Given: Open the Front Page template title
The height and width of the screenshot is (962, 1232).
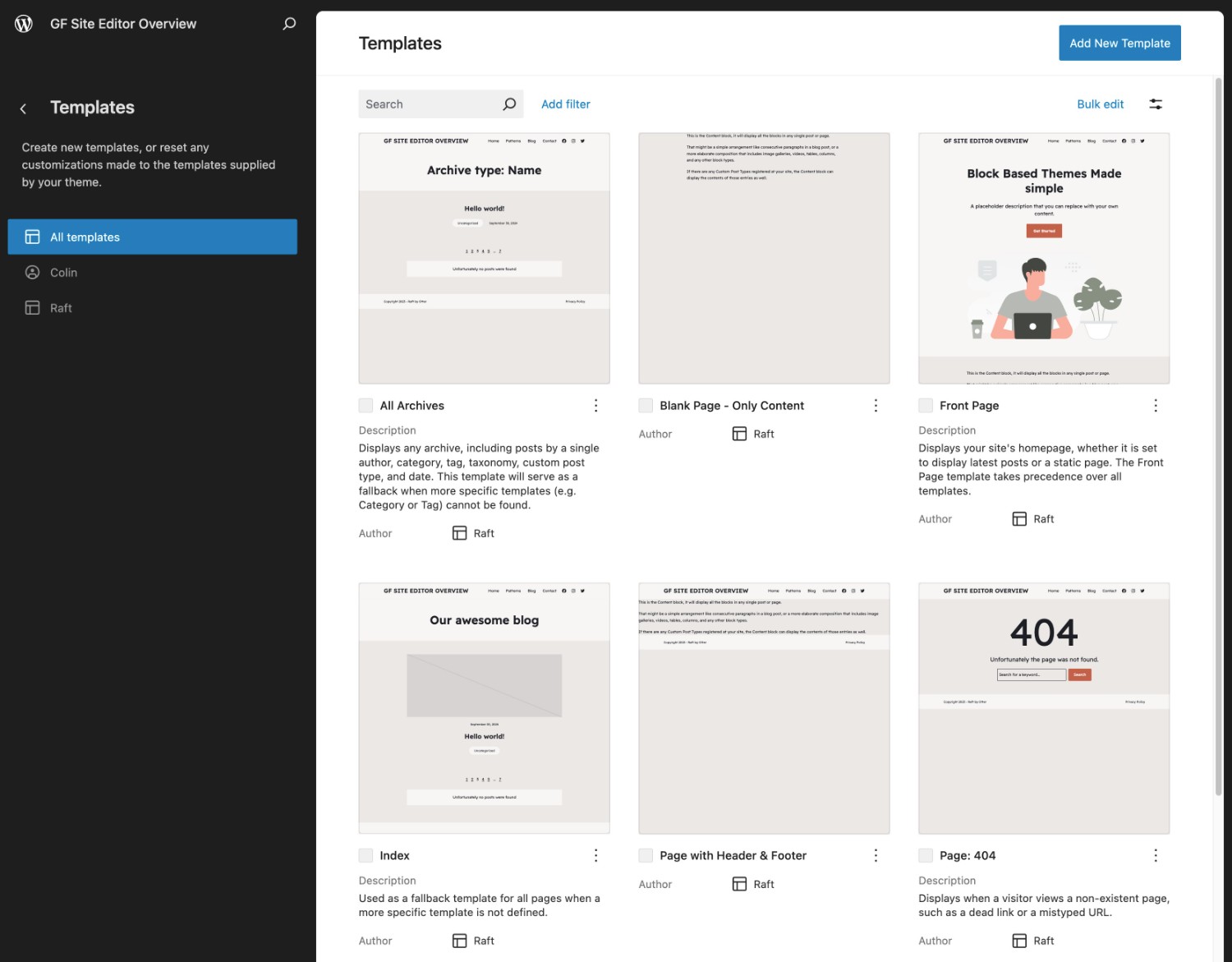Looking at the screenshot, I should point(969,406).
